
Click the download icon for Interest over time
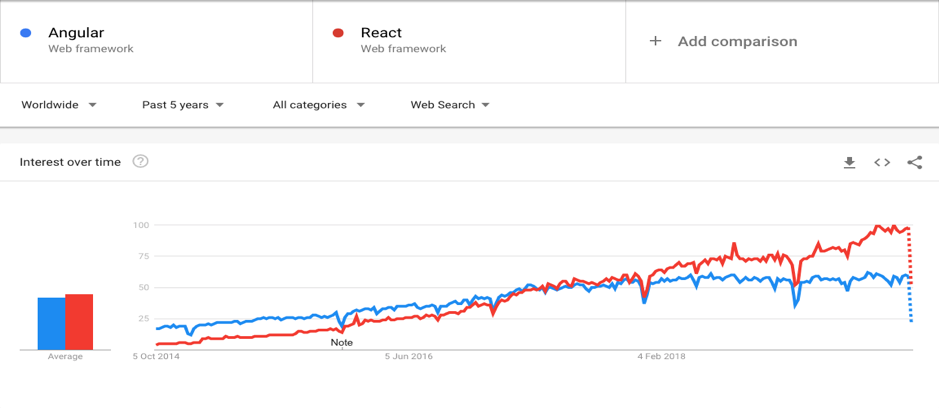click(849, 163)
